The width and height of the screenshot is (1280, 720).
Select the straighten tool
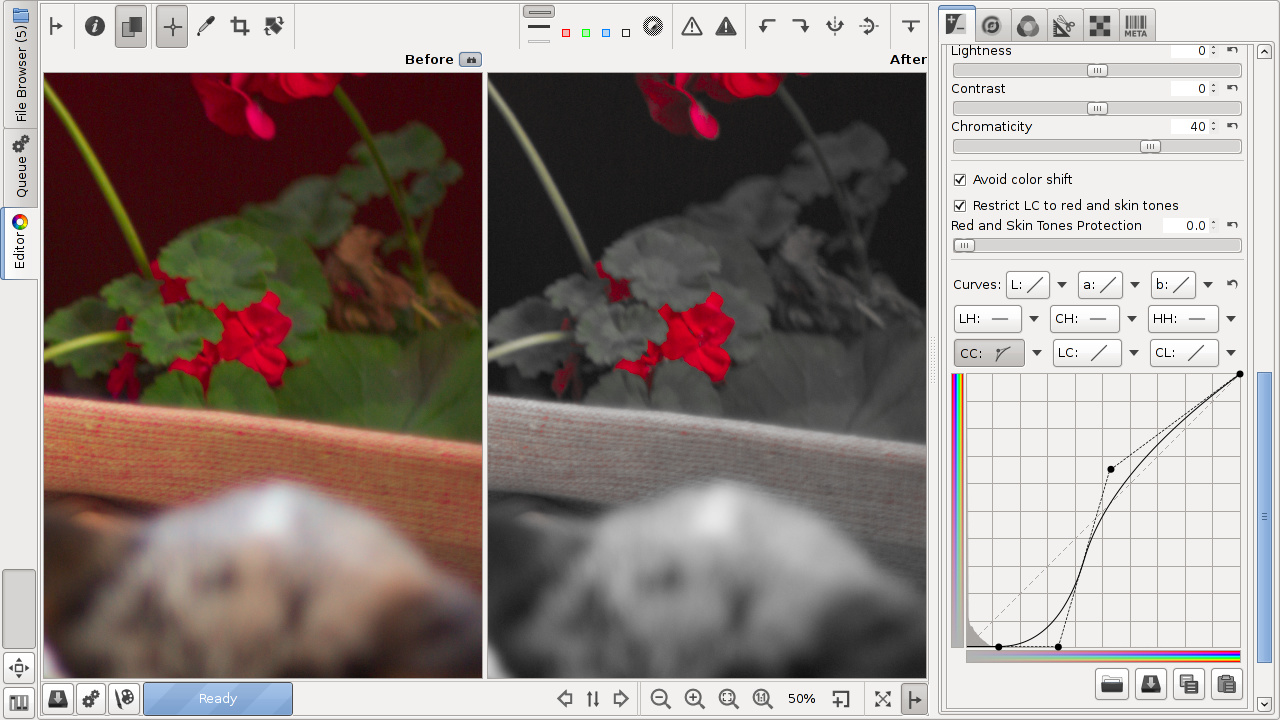tap(274, 27)
